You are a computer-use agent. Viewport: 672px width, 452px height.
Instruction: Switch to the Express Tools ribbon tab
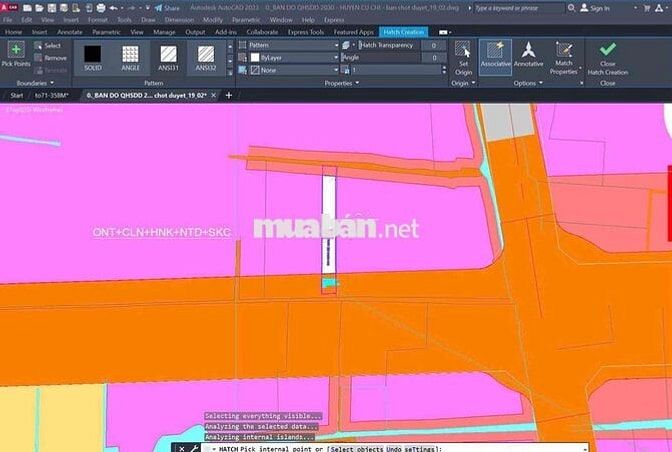click(306, 32)
